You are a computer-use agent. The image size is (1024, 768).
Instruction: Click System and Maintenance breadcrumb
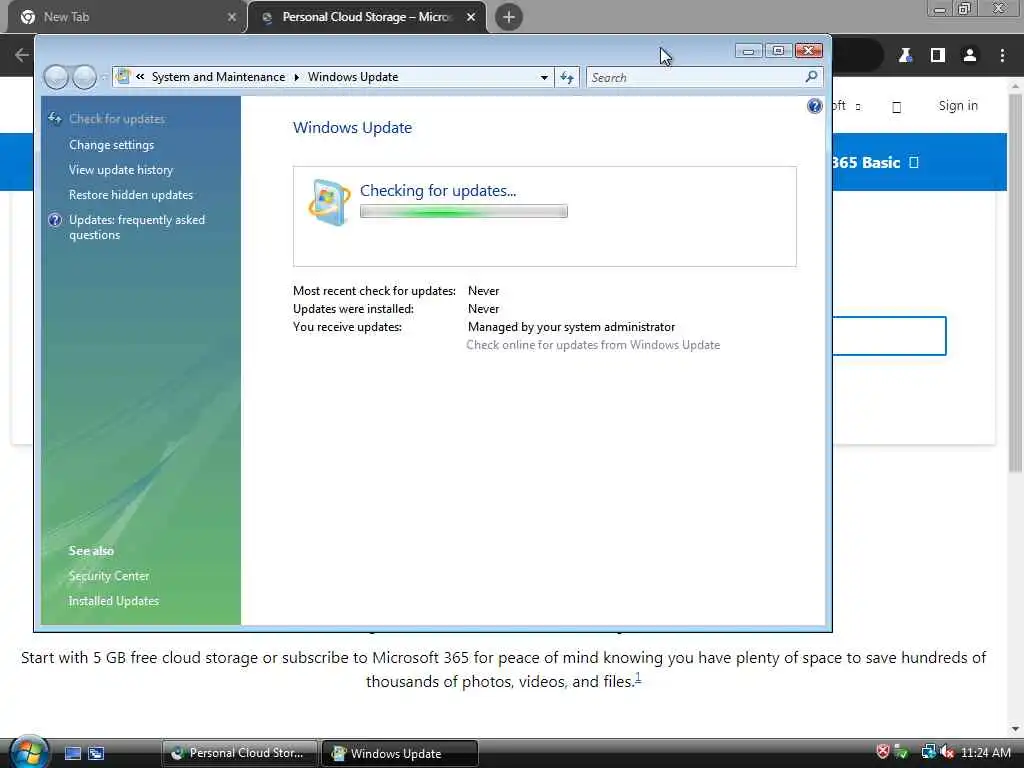pos(218,77)
